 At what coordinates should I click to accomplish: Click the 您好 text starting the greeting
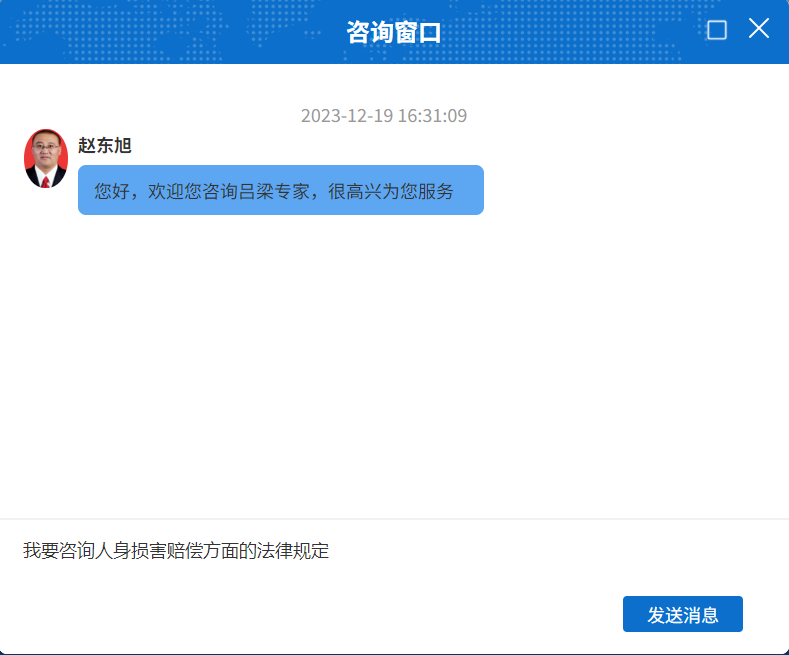pyautogui.click(x=112, y=191)
